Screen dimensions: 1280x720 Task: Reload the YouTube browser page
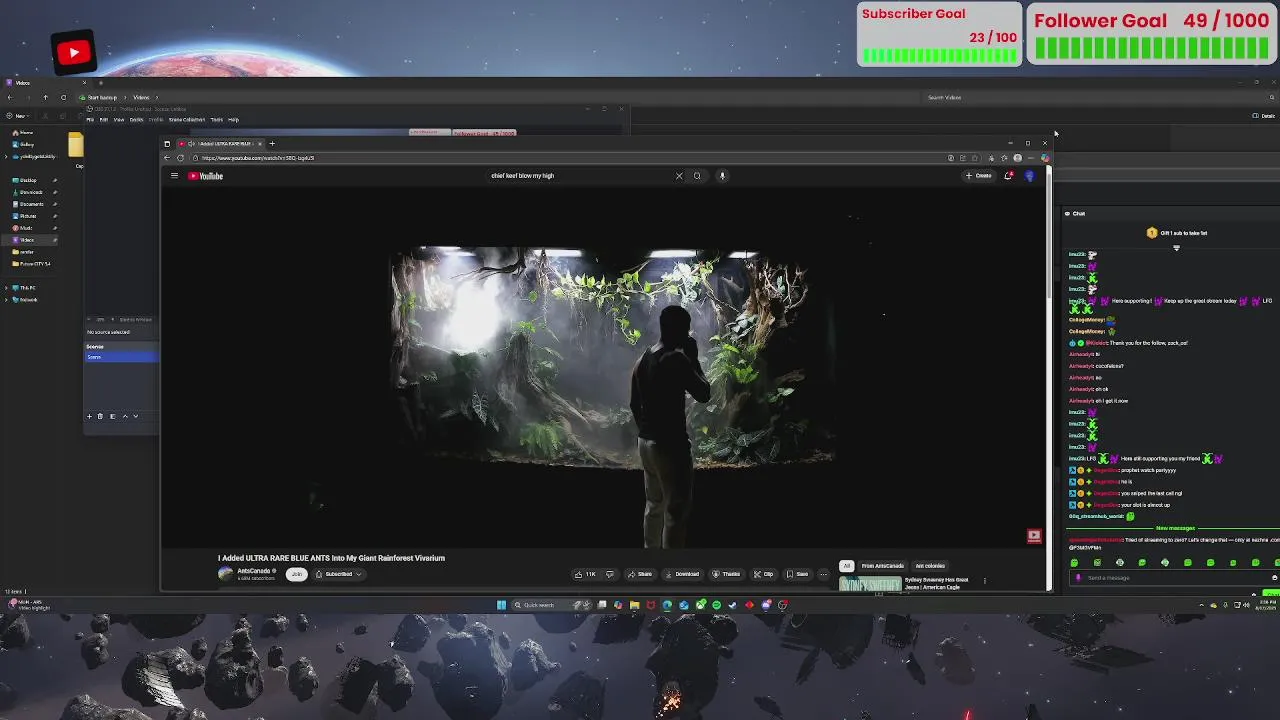click(180, 158)
